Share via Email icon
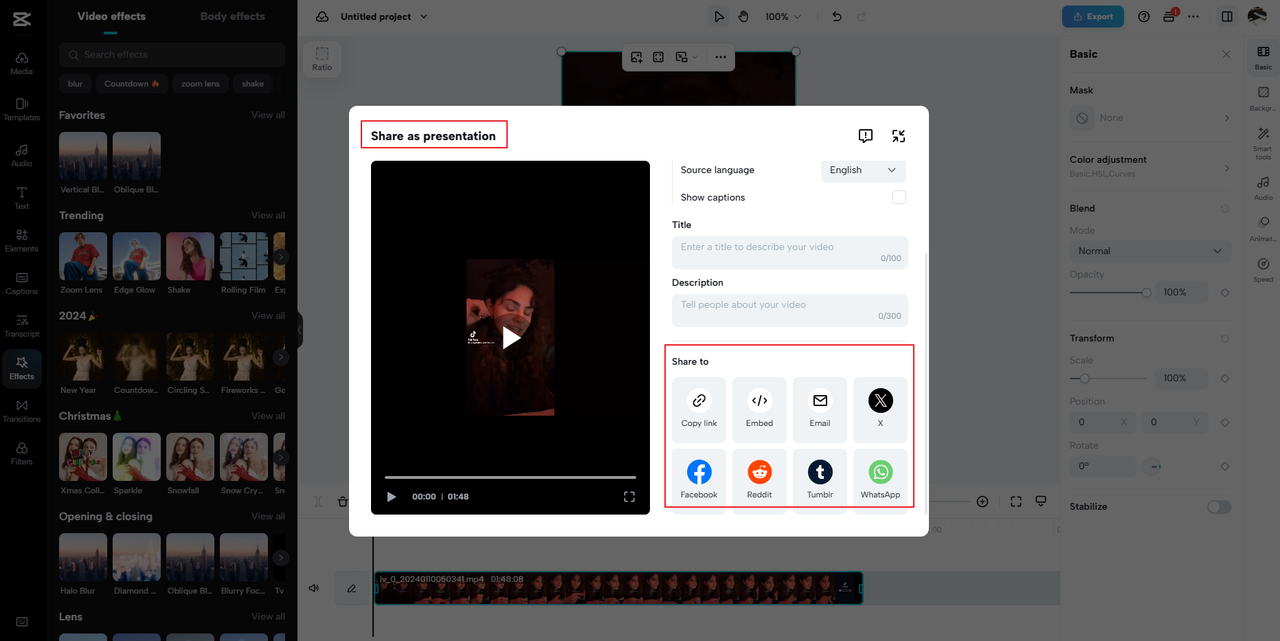 tap(820, 401)
